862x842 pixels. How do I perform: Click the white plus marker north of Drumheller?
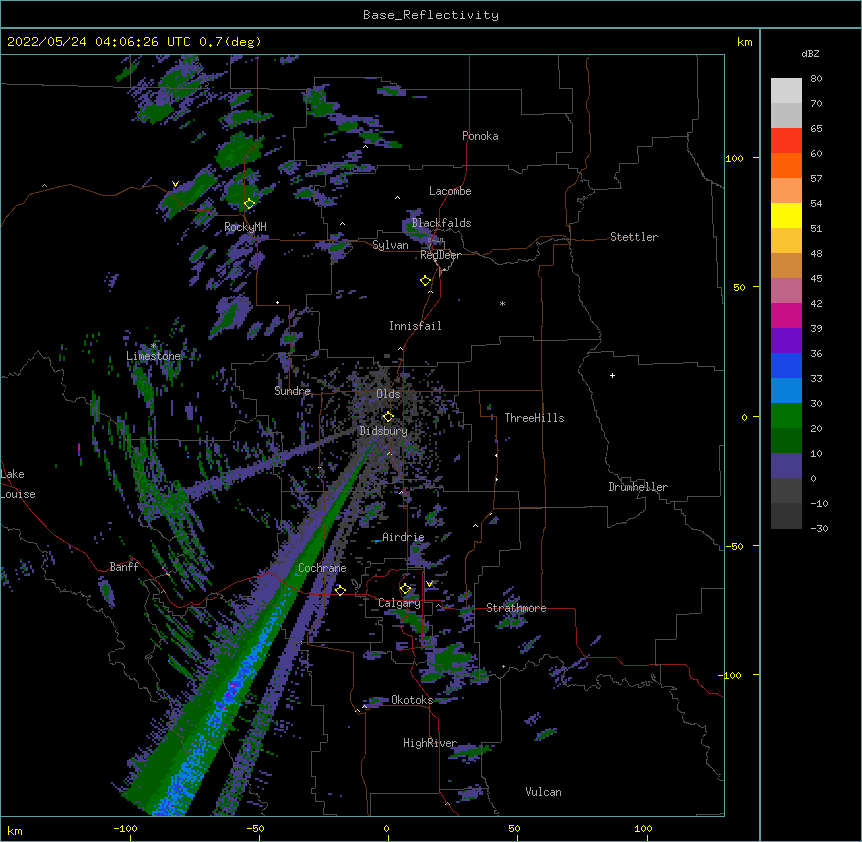point(612,375)
